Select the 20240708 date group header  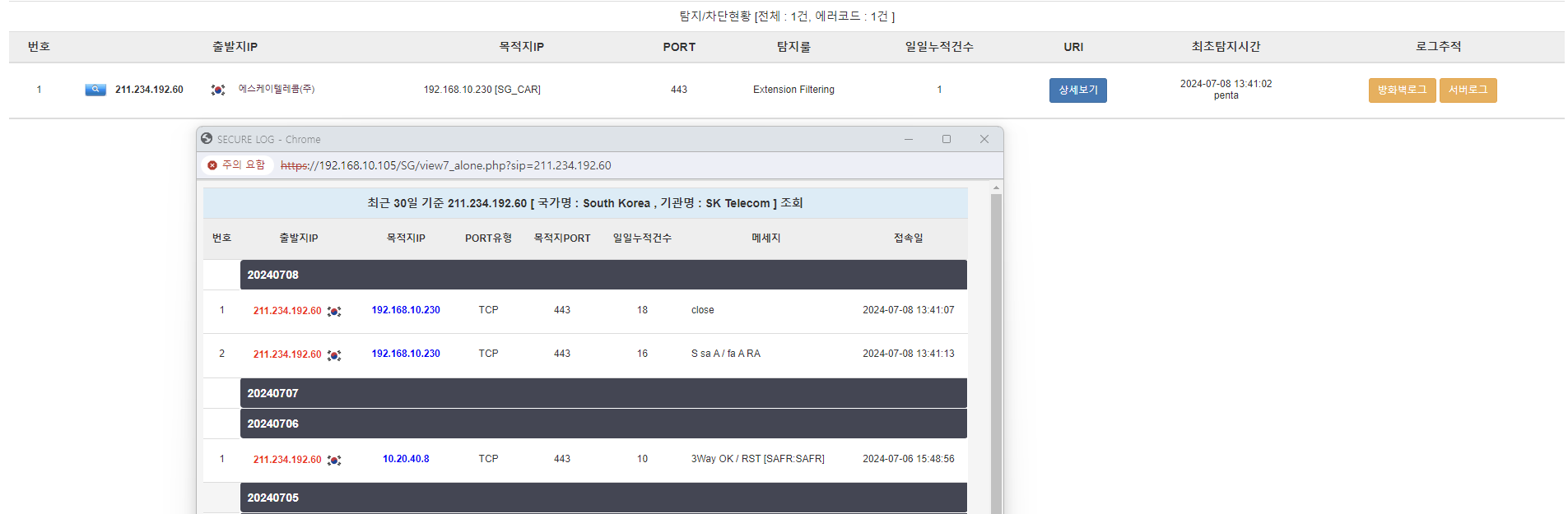click(603, 275)
